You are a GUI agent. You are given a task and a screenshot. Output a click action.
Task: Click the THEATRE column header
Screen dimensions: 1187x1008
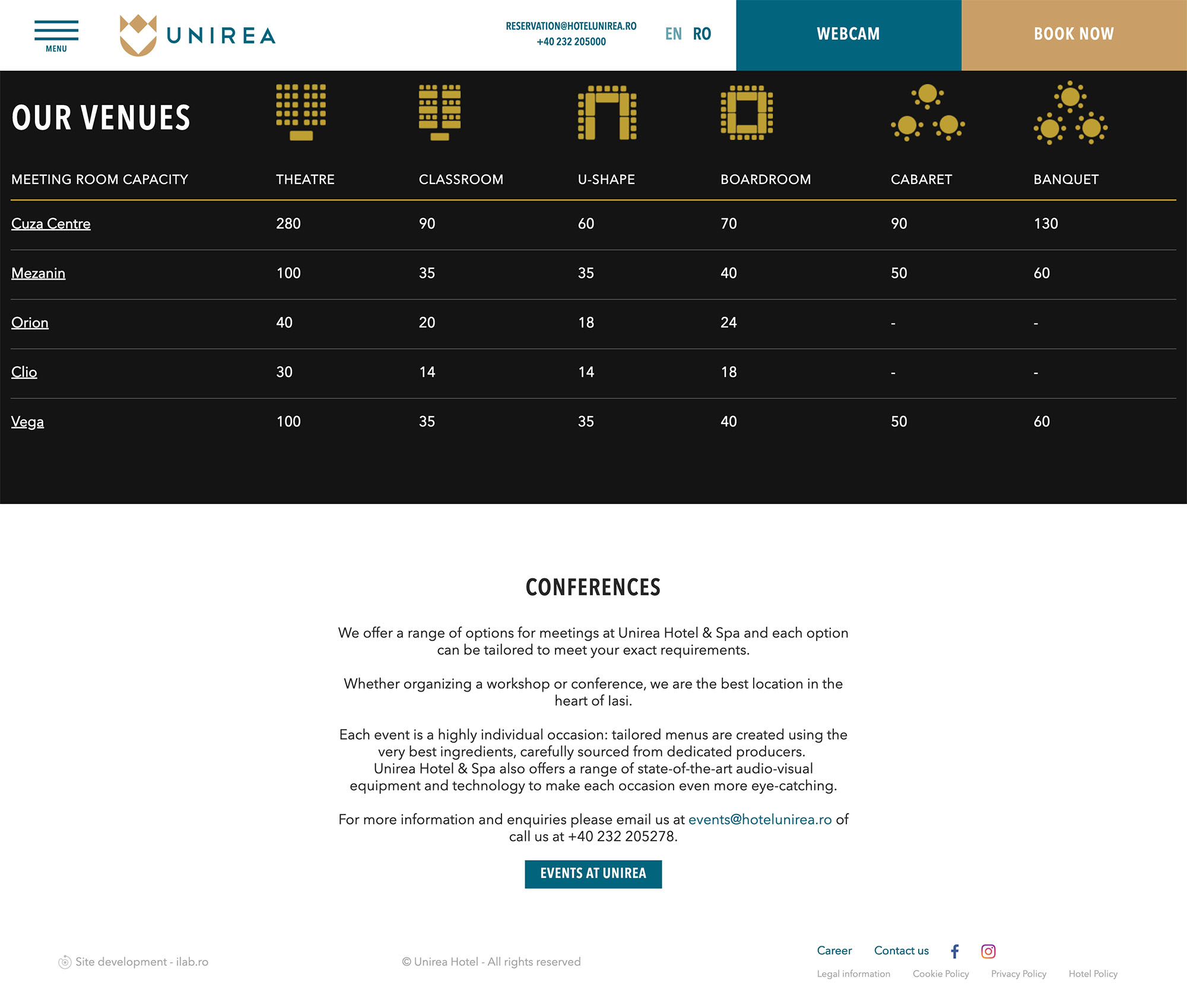[305, 179]
